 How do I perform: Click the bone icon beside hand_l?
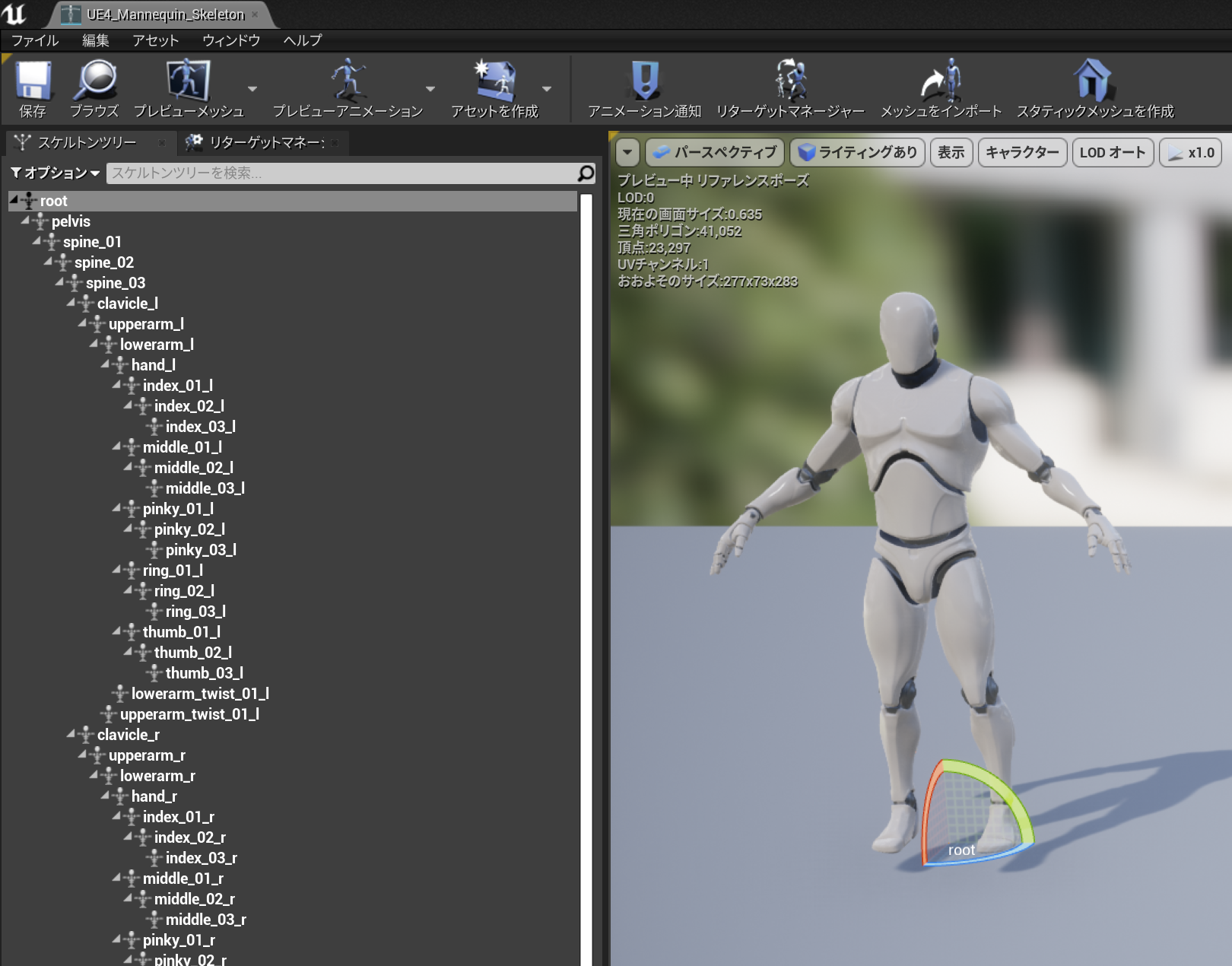click(x=120, y=365)
